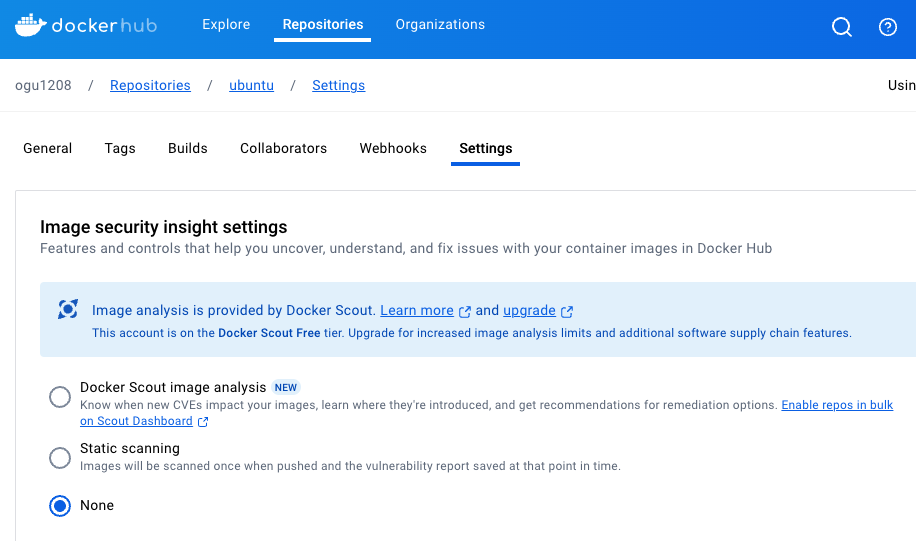
Task: Switch to the Tags tab
Action: [120, 148]
